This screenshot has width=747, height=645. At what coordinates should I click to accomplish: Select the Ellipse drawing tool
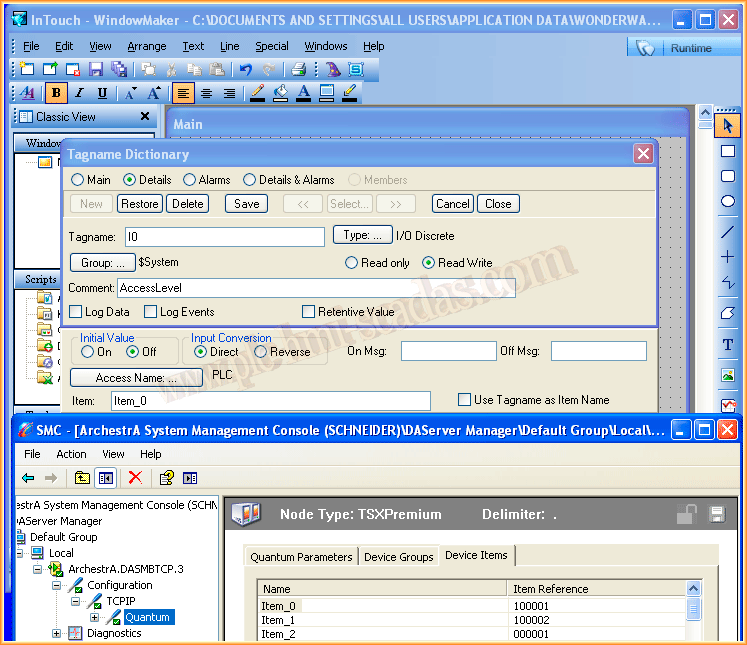tap(728, 201)
